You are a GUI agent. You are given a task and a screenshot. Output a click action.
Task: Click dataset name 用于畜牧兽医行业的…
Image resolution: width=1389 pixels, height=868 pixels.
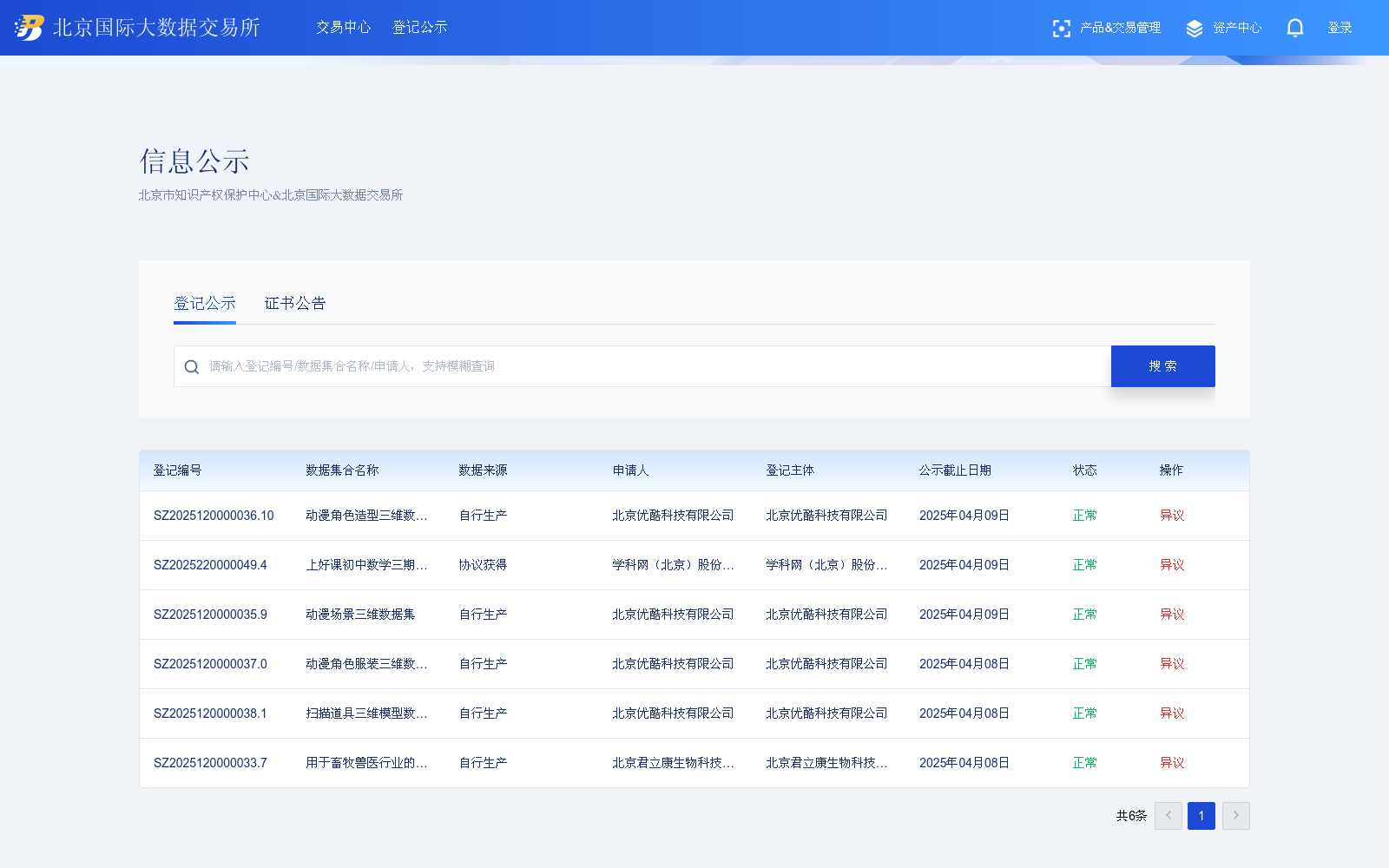click(x=366, y=763)
